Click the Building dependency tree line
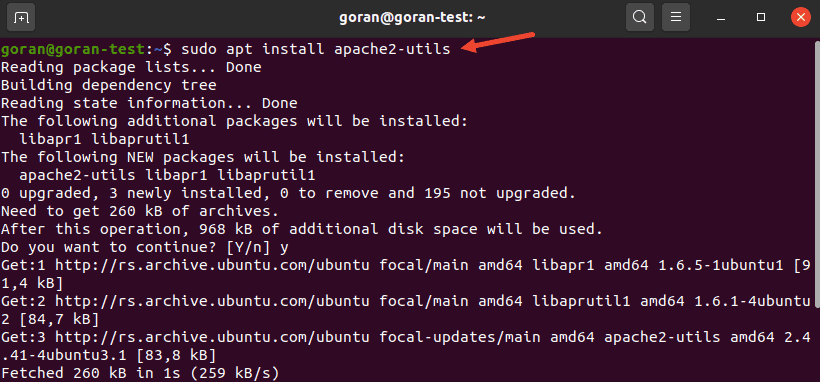 (108, 85)
